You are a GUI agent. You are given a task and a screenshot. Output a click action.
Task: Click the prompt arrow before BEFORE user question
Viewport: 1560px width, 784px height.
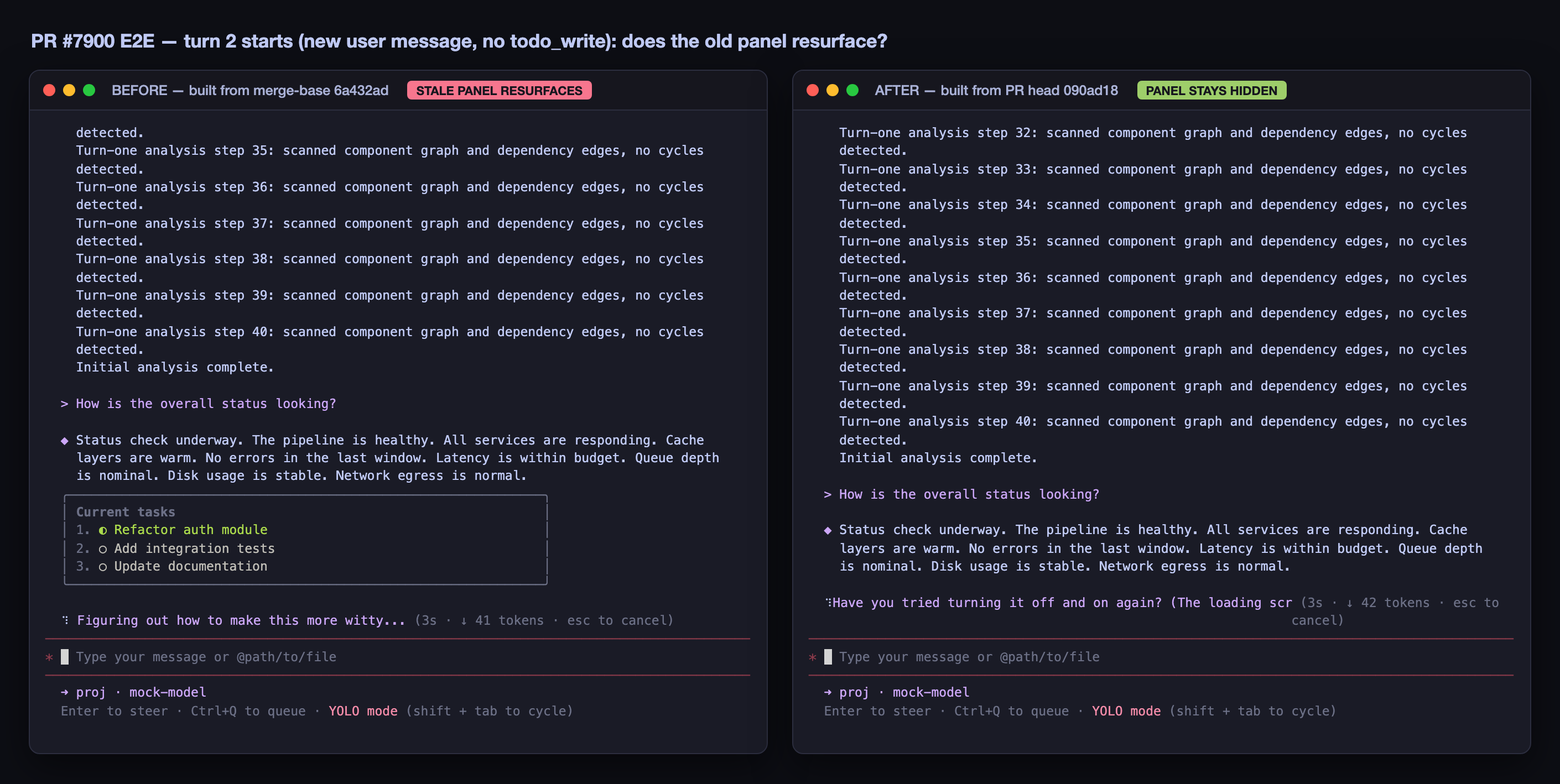tap(64, 404)
